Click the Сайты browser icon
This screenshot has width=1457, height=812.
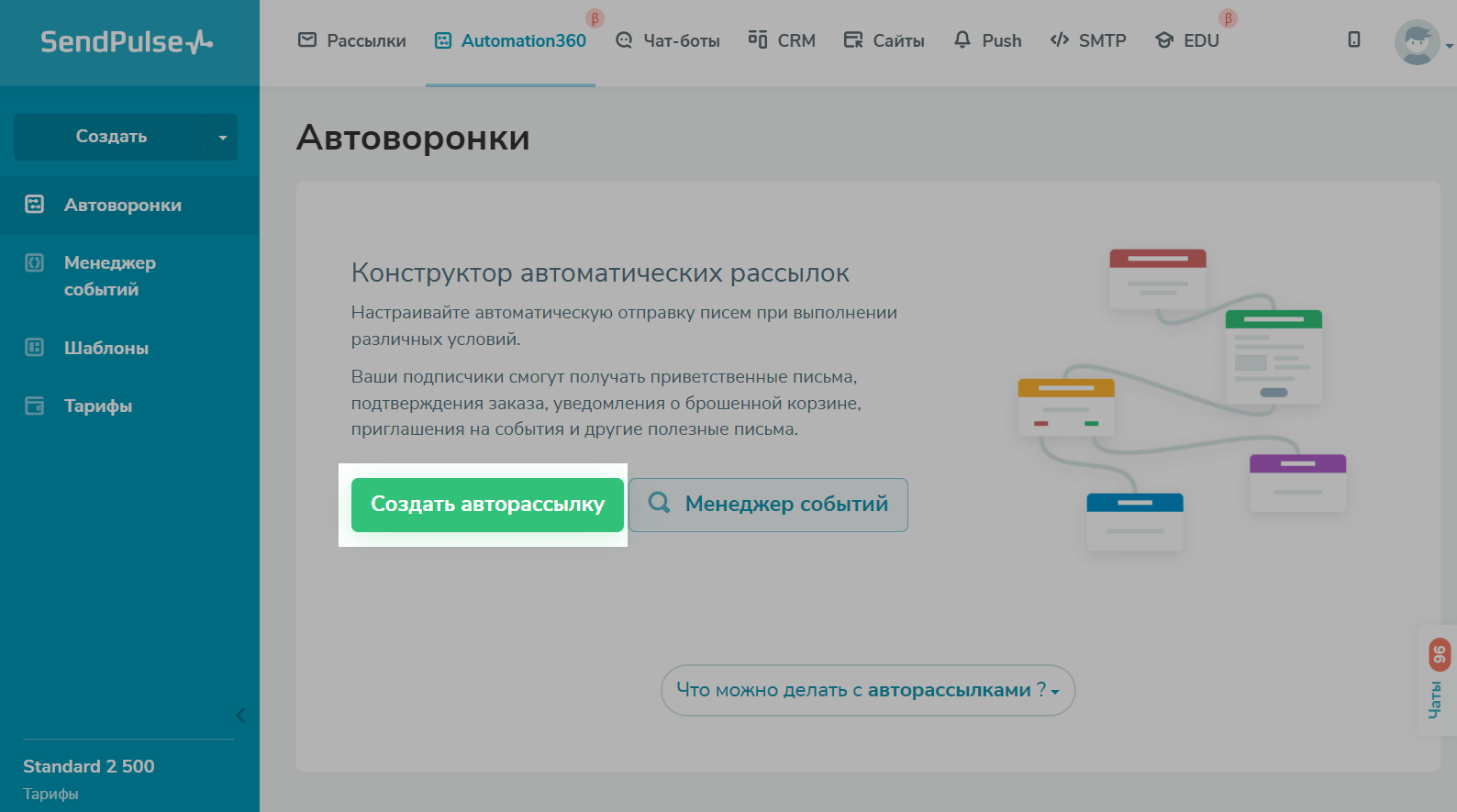point(853,40)
